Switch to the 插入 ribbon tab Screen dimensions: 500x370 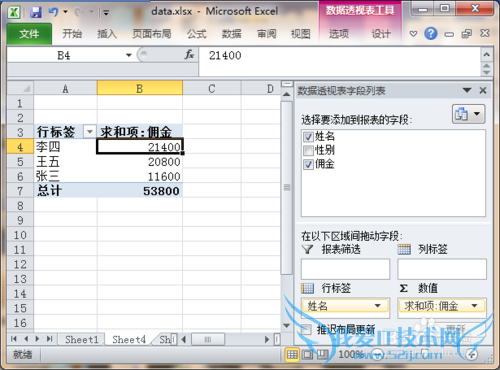point(107,34)
